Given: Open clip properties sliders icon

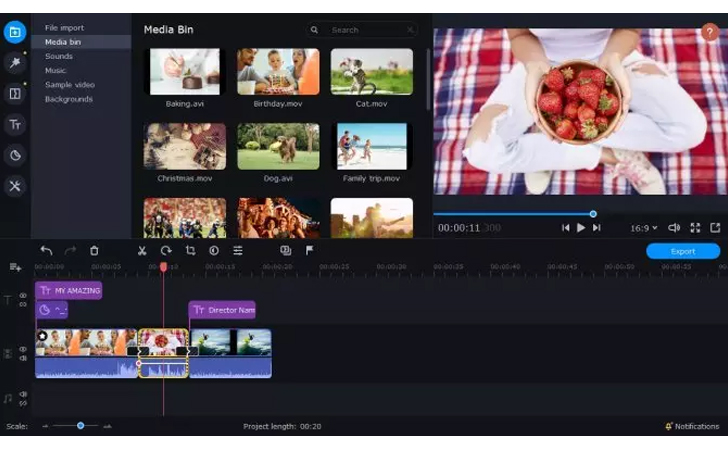Looking at the screenshot, I should (x=238, y=251).
